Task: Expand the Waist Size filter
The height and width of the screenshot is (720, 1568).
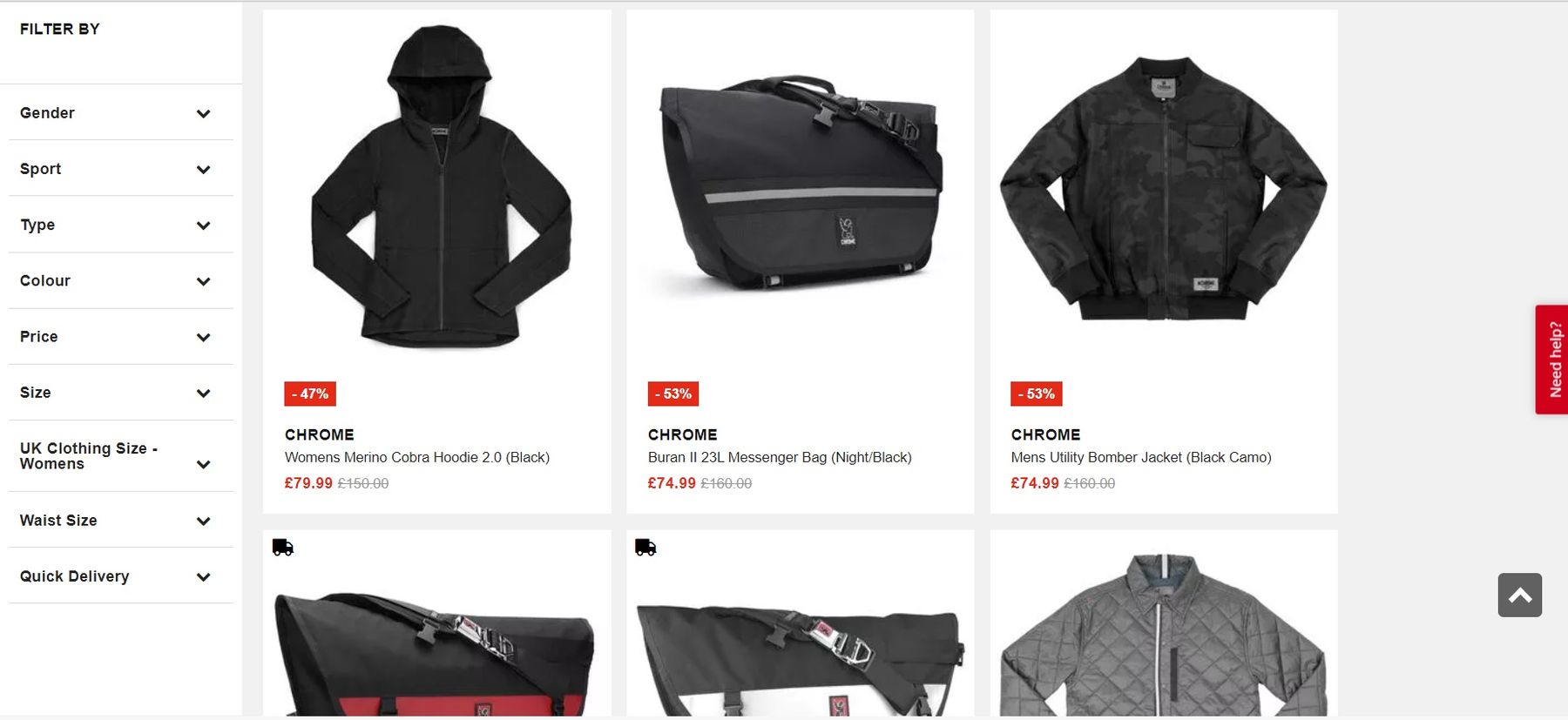Action: 121,521
